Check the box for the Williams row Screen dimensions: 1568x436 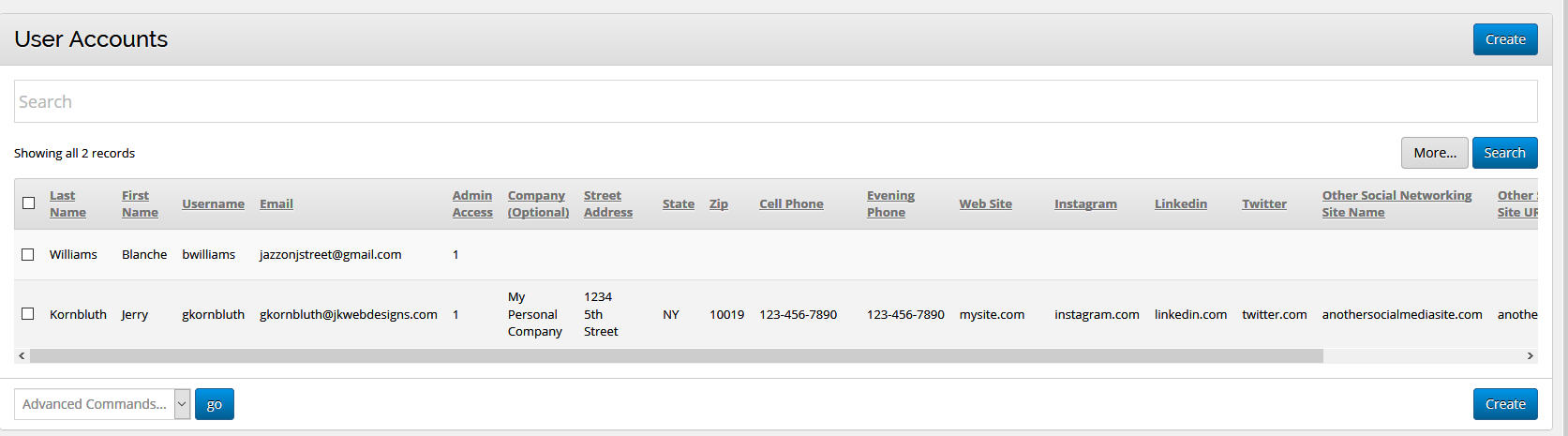tap(28, 254)
